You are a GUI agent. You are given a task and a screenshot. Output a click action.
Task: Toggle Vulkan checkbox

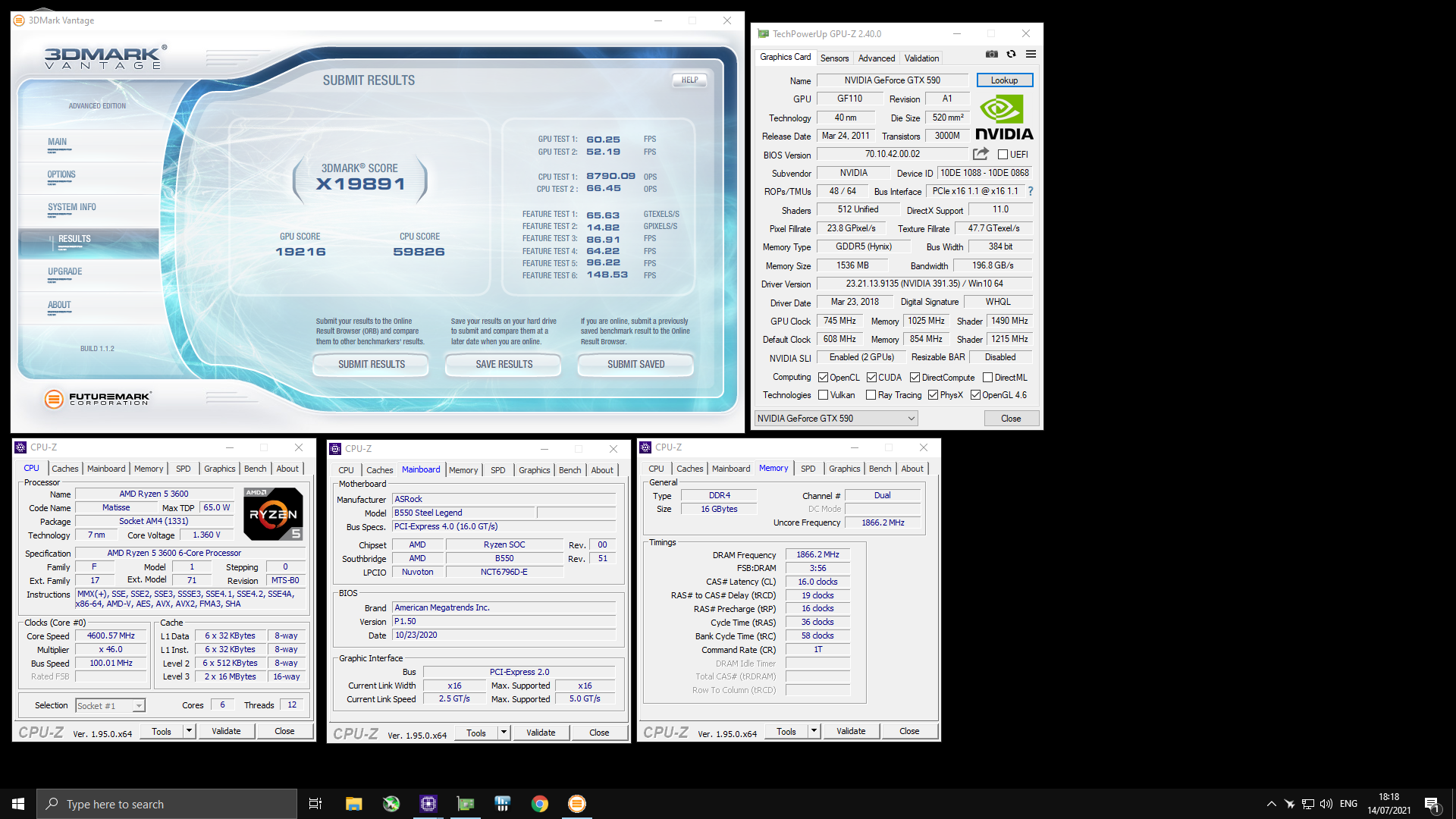click(x=823, y=395)
